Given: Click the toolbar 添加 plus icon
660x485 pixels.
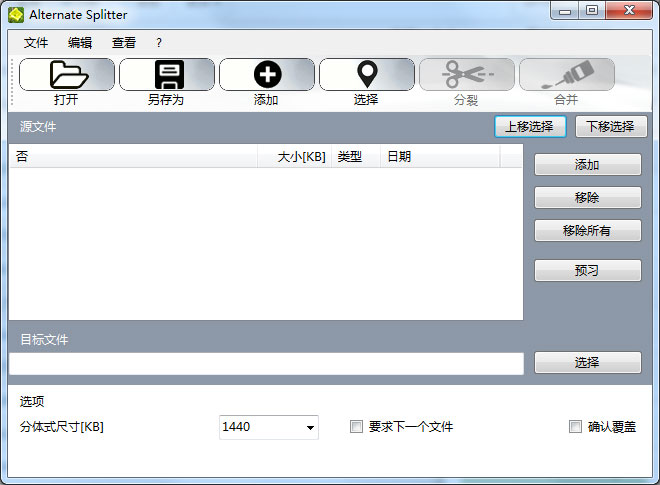Looking at the screenshot, I should [x=267, y=75].
